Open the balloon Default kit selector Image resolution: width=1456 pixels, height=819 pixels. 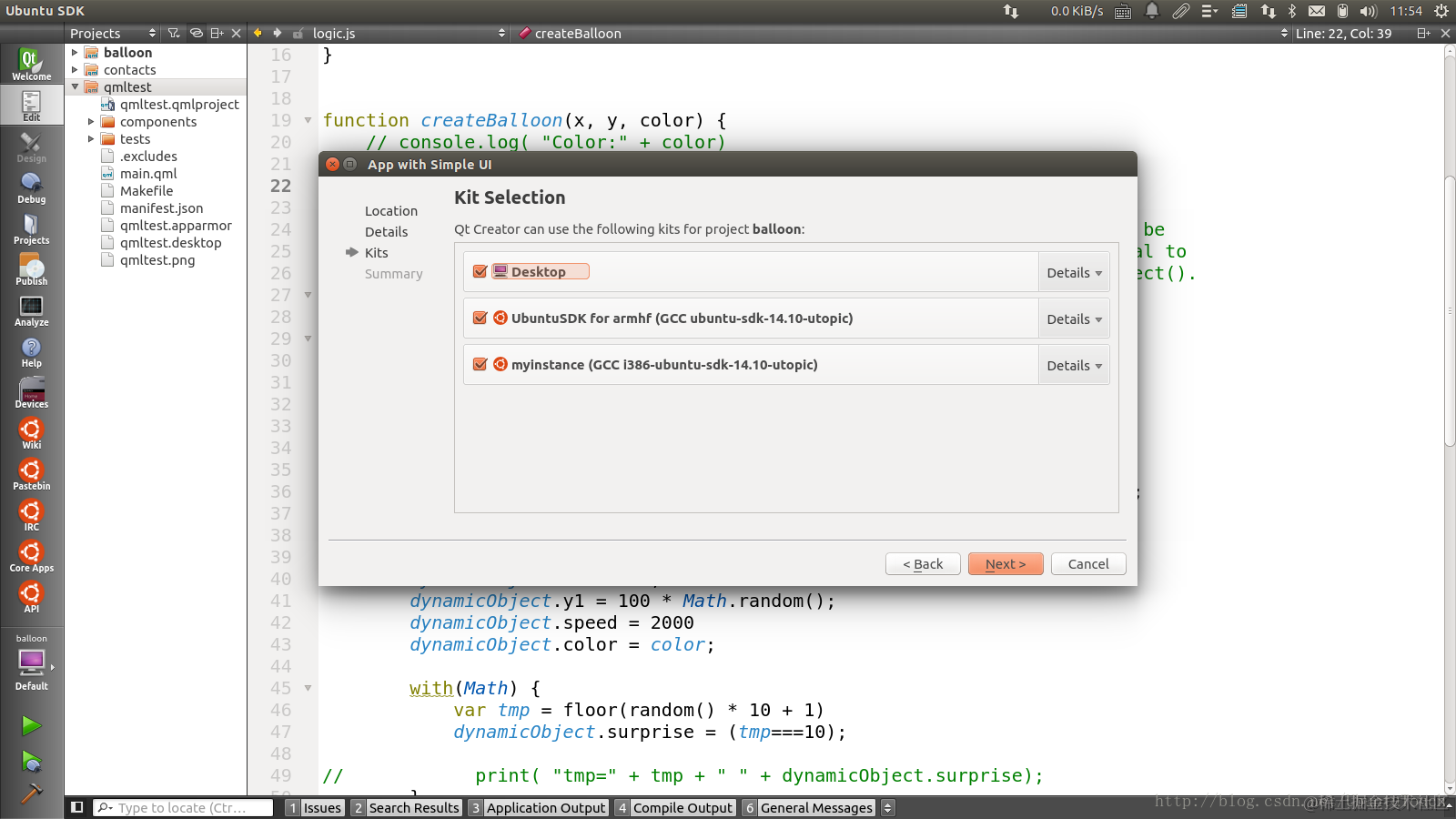click(32, 662)
